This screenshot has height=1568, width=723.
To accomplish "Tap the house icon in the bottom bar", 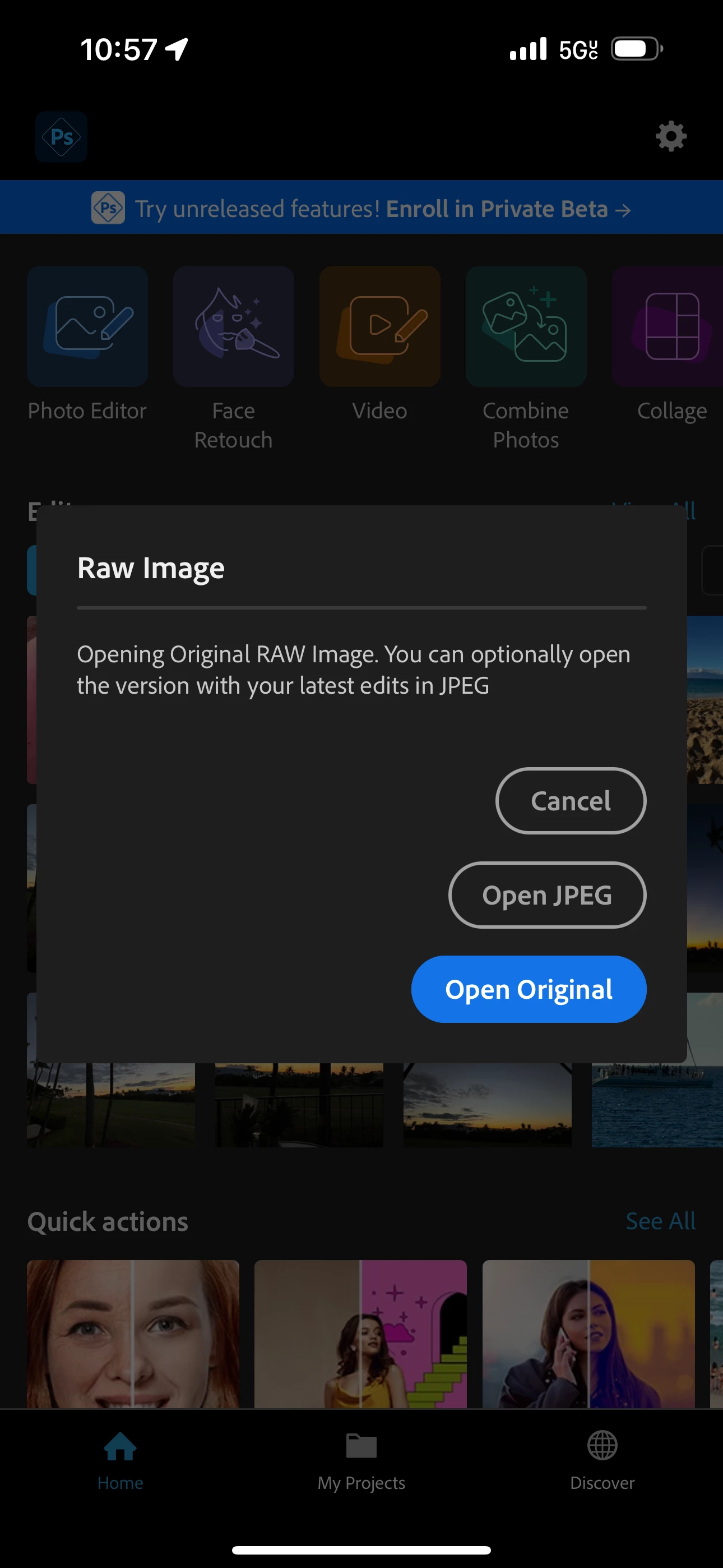I will click(121, 1446).
